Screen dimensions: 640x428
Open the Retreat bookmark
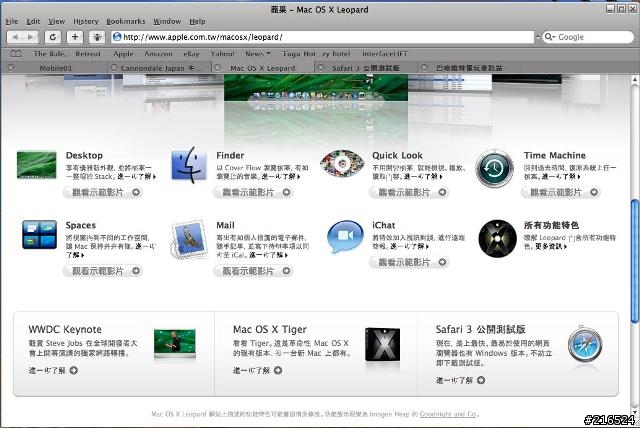coord(88,53)
